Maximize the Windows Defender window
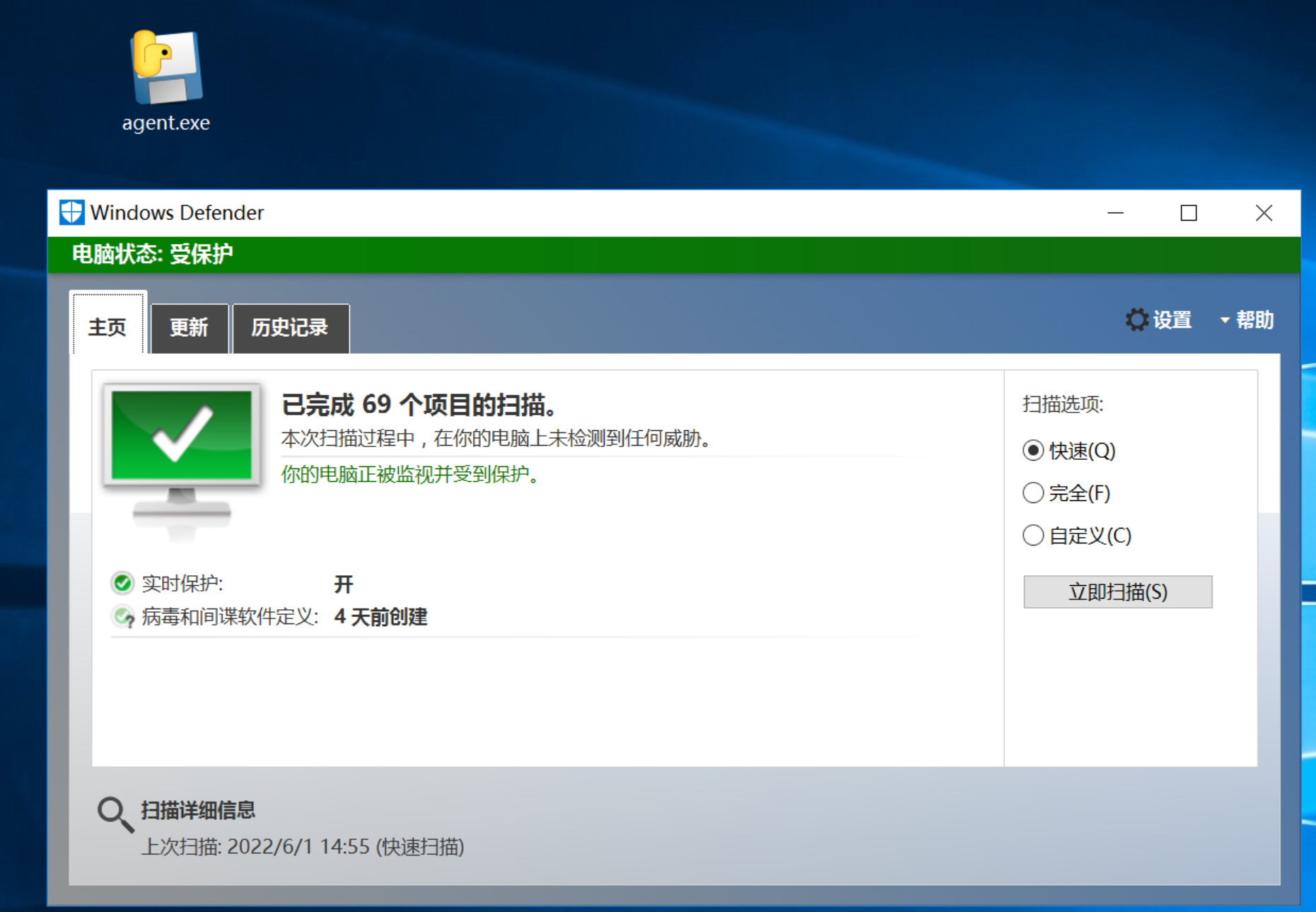Viewport: 1316px width, 912px height. pyautogui.click(x=1189, y=213)
